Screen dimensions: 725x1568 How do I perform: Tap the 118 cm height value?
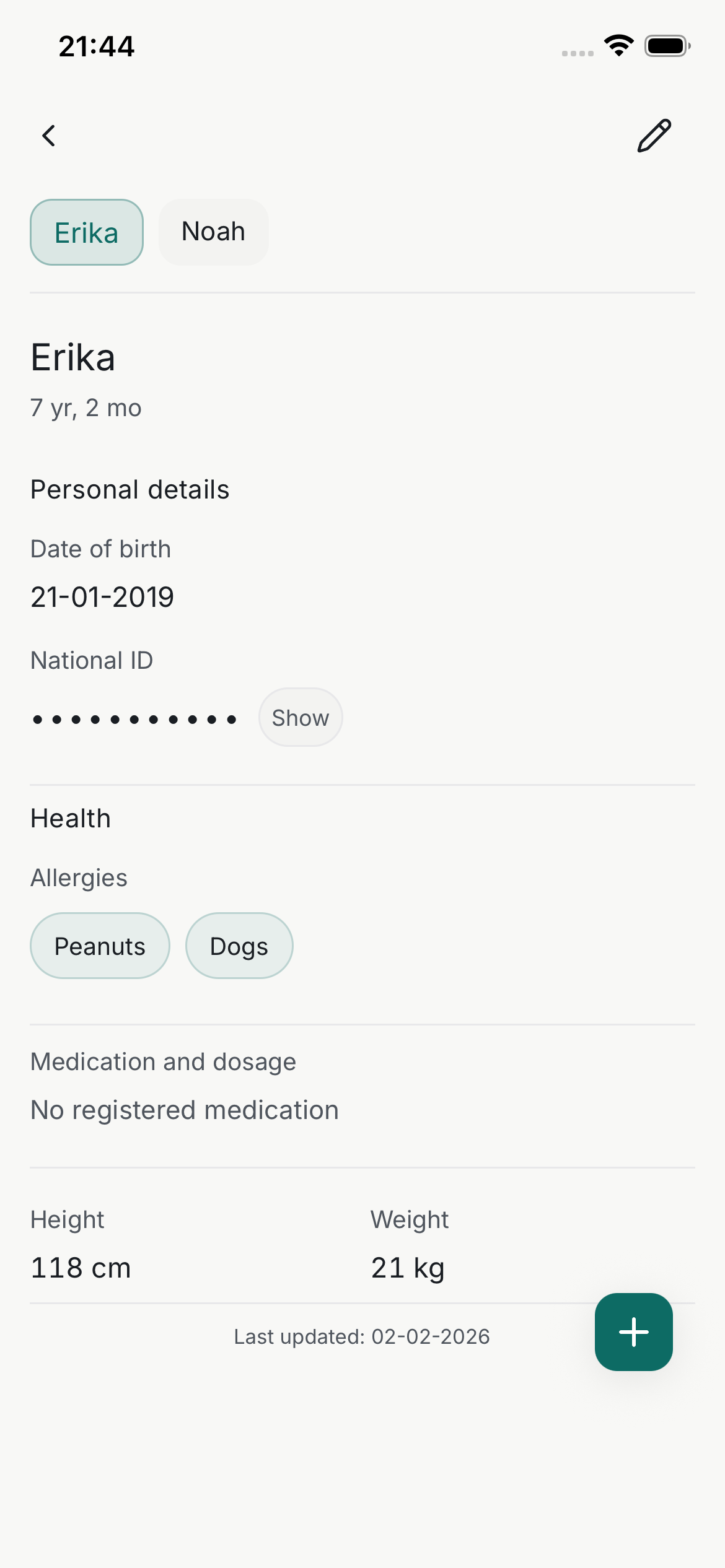(x=81, y=1268)
